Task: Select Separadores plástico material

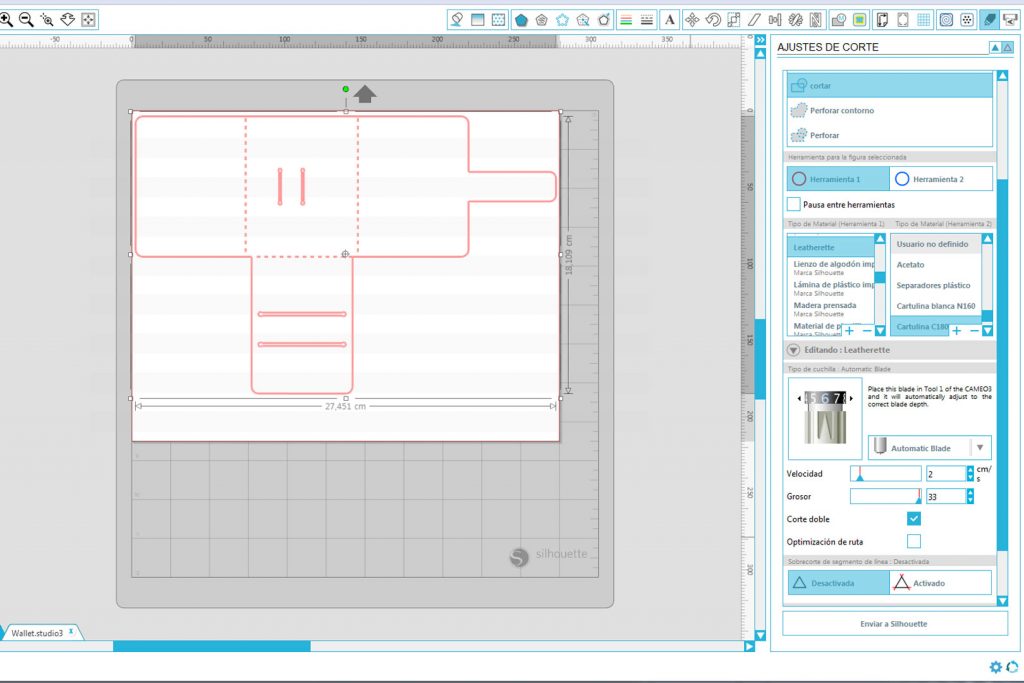Action: point(935,285)
